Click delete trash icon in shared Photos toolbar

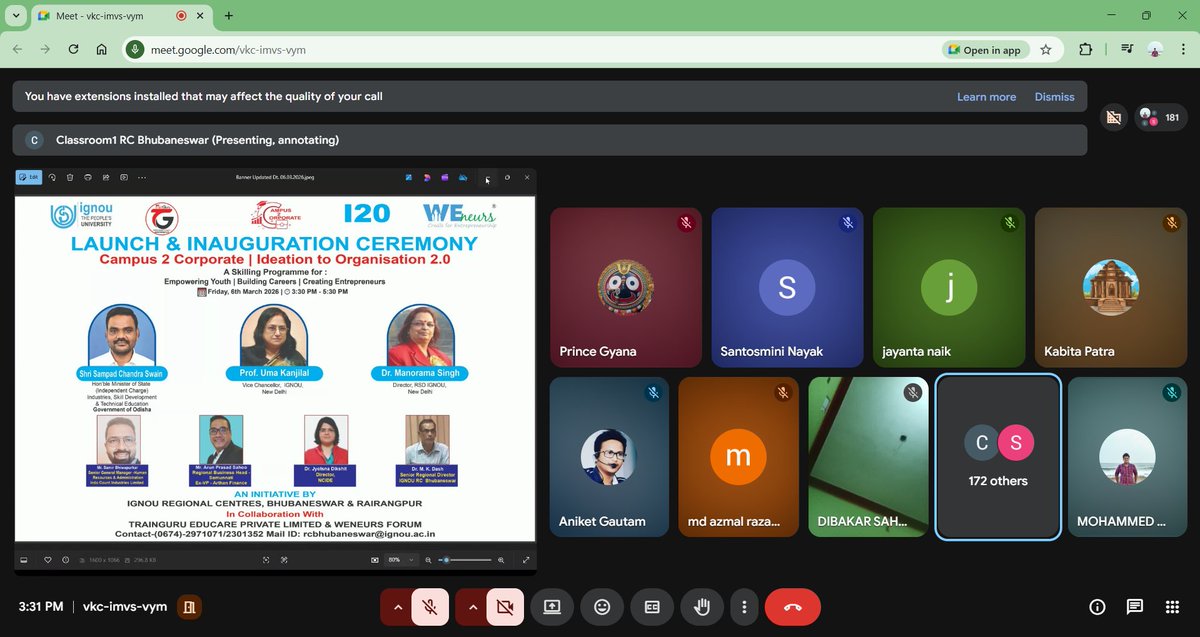[x=70, y=177]
